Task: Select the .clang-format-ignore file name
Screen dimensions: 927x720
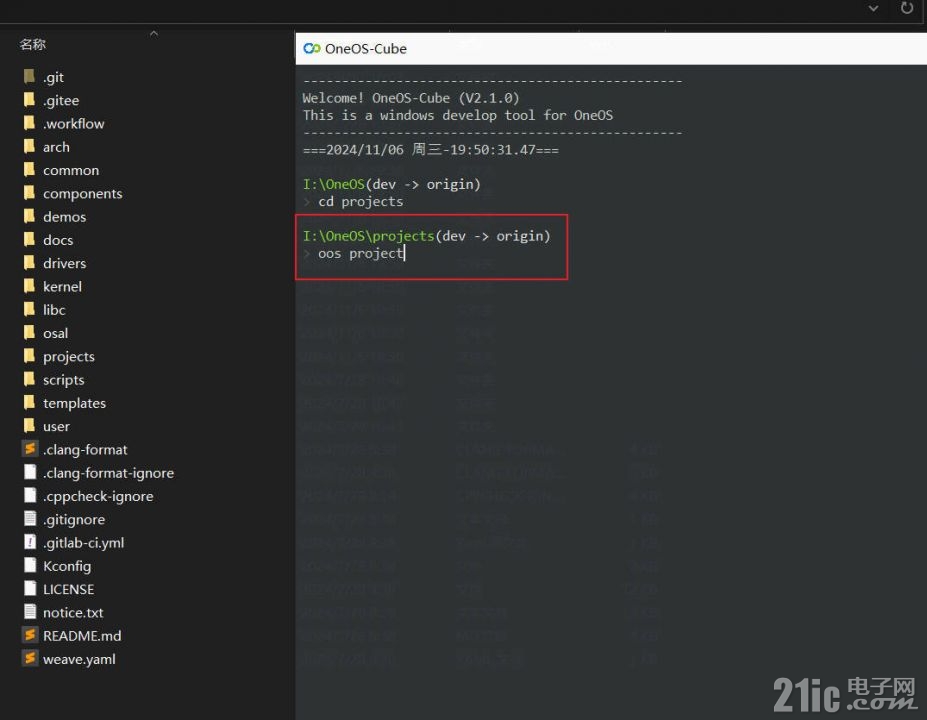Action: click(108, 473)
